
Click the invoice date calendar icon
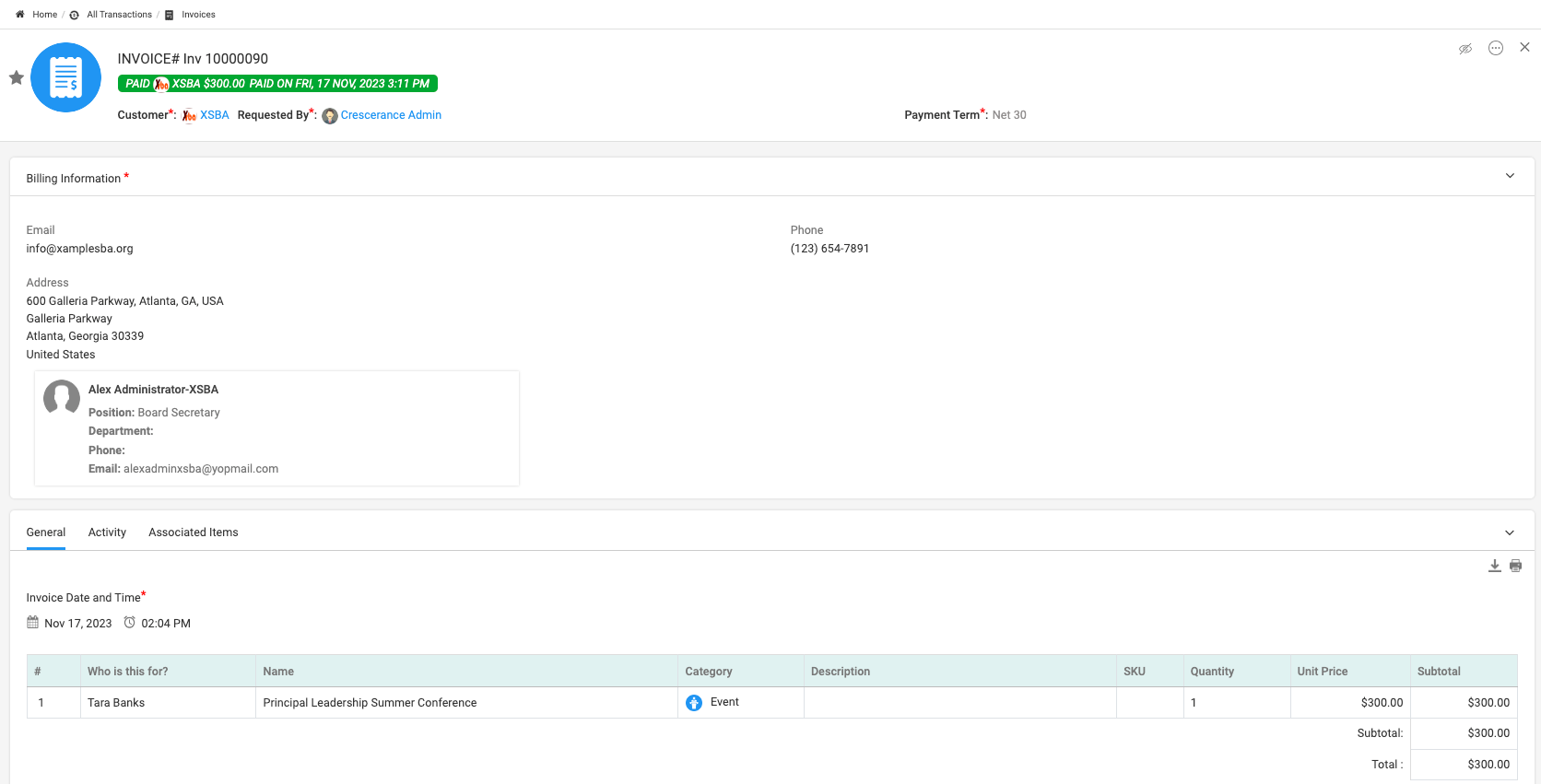(x=33, y=623)
